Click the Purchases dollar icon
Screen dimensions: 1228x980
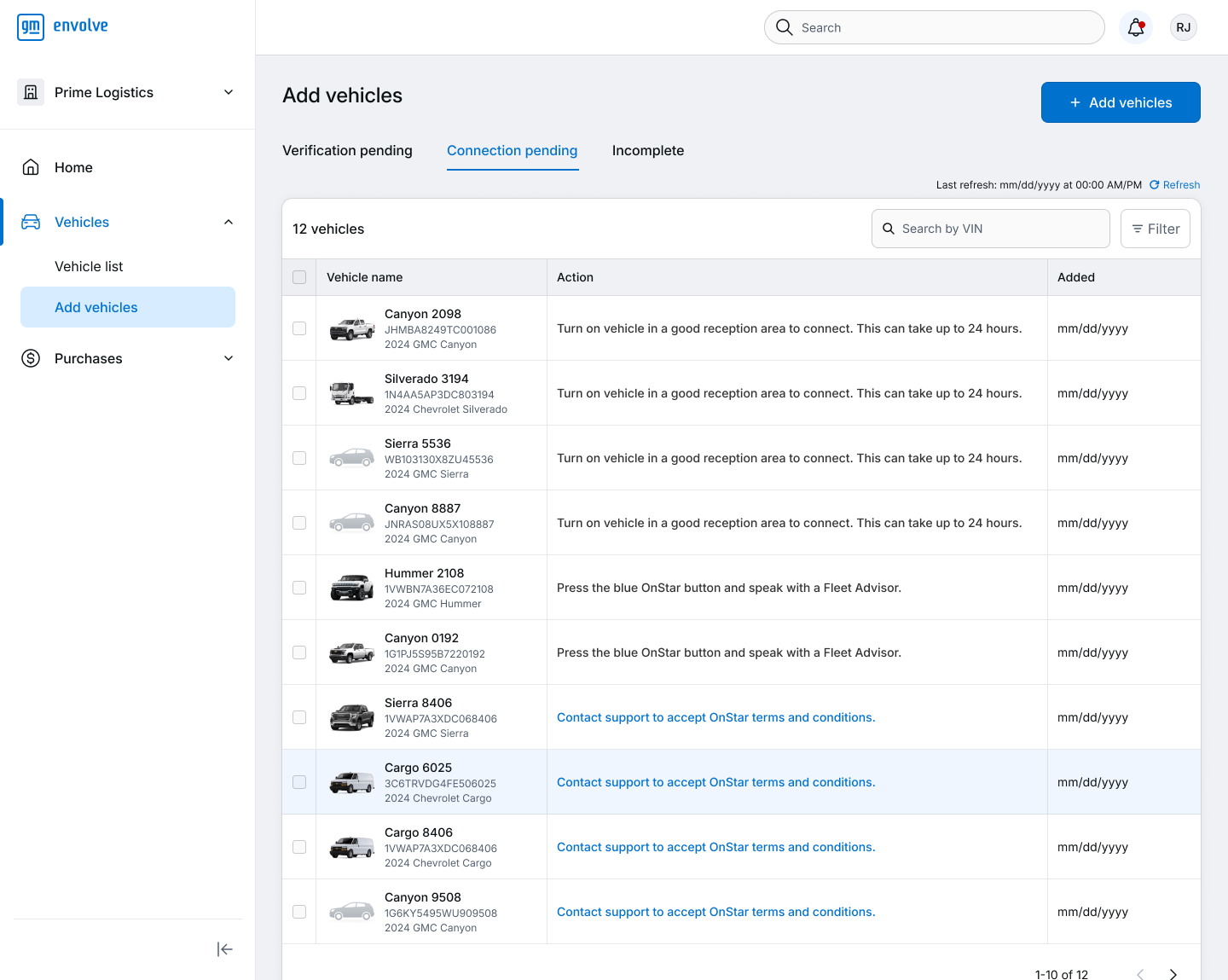point(31,358)
